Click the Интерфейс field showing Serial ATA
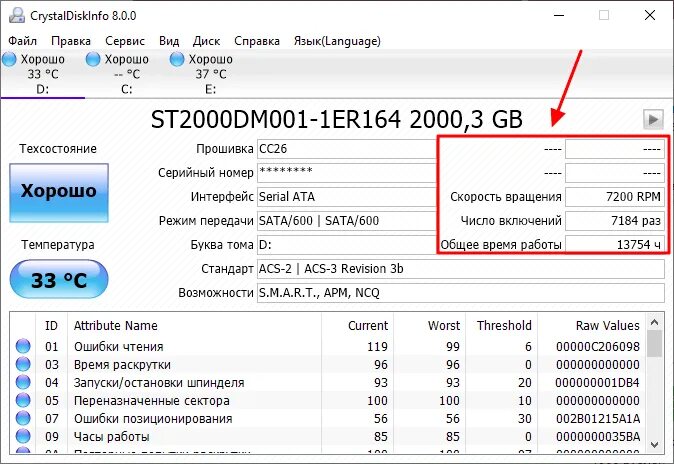The height and width of the screenshot is (464, 674). pos(346,197)
